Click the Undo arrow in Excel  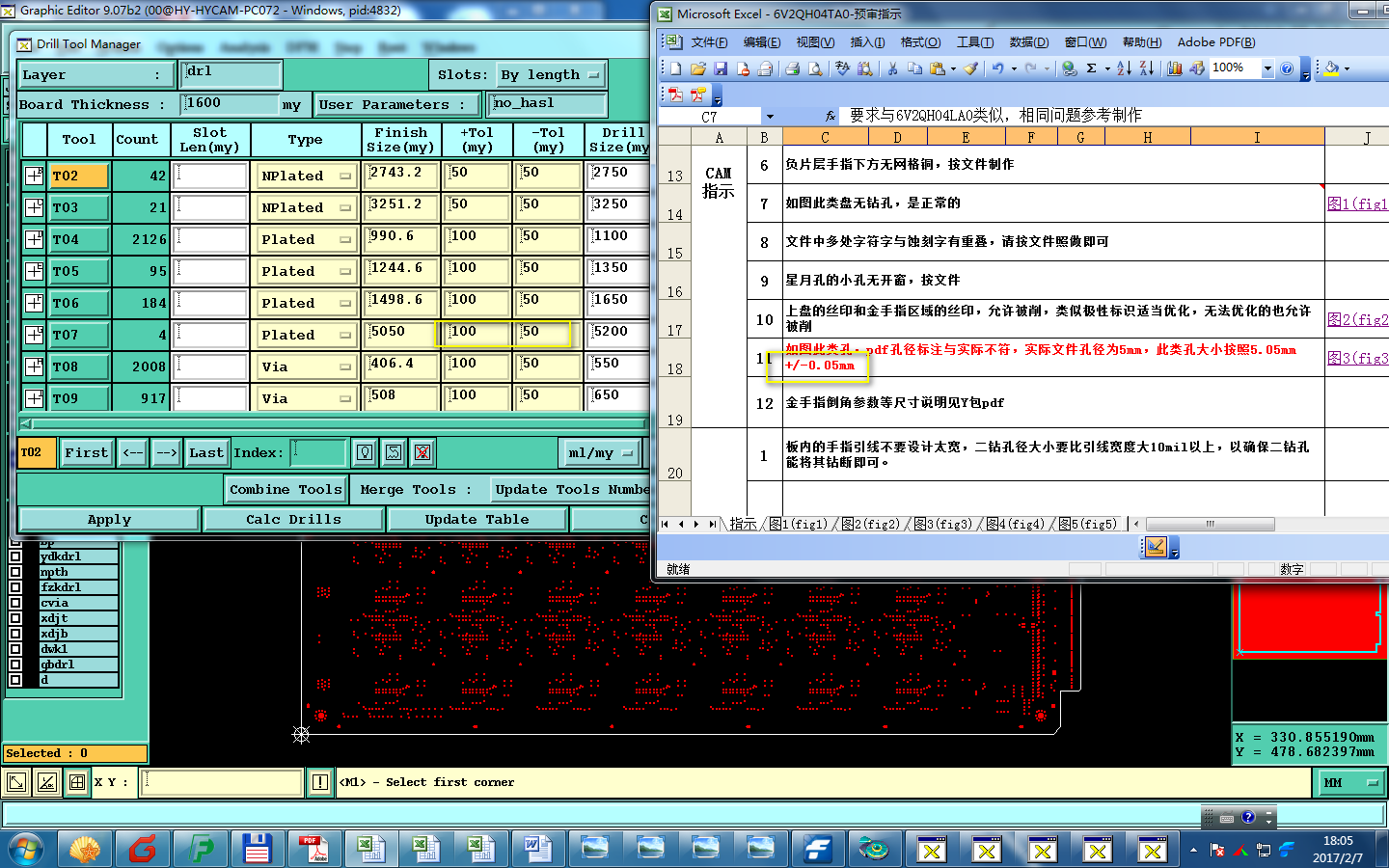(x=997, y=68)
